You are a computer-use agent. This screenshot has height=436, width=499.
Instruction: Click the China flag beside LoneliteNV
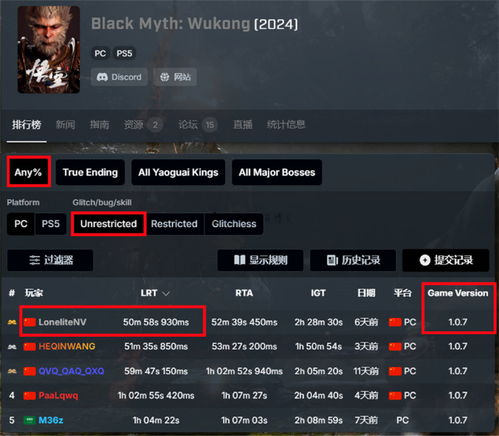30,322
